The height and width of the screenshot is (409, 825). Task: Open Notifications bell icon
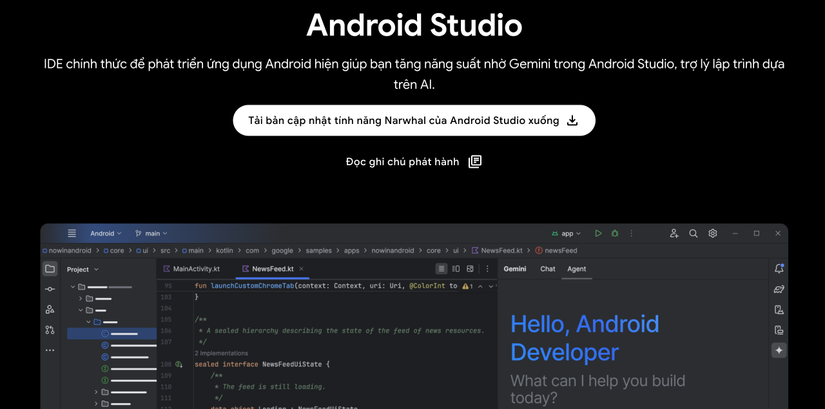(x=779, y=268)
